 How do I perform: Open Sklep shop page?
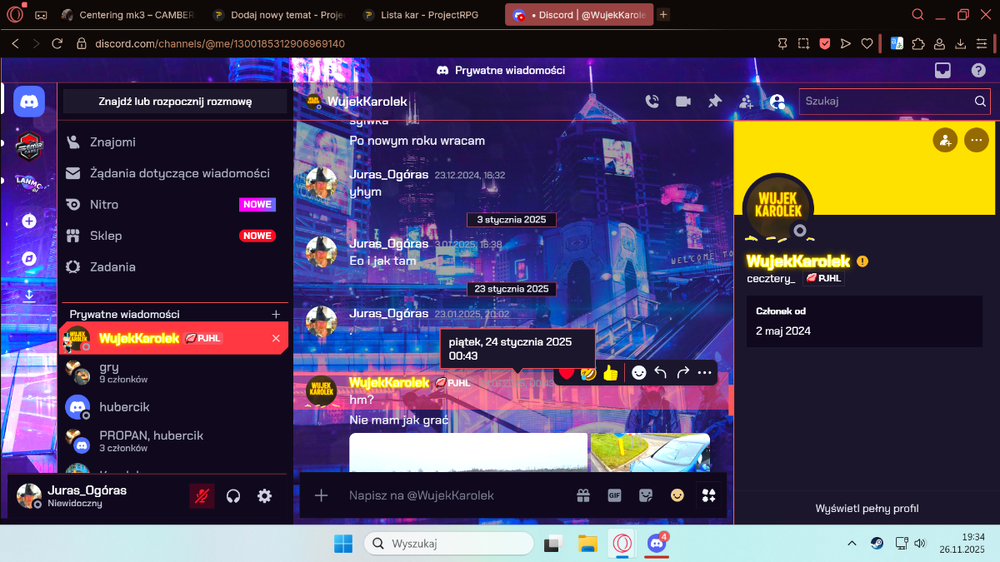[173, 235]
